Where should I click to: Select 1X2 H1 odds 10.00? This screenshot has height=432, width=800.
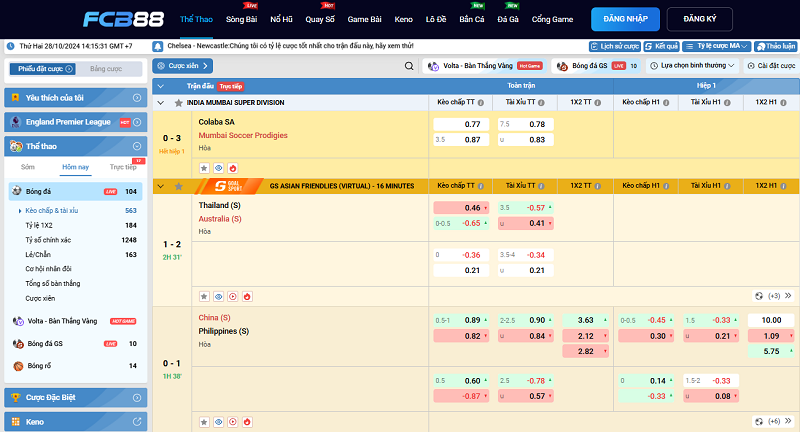[x=771, y=320]
